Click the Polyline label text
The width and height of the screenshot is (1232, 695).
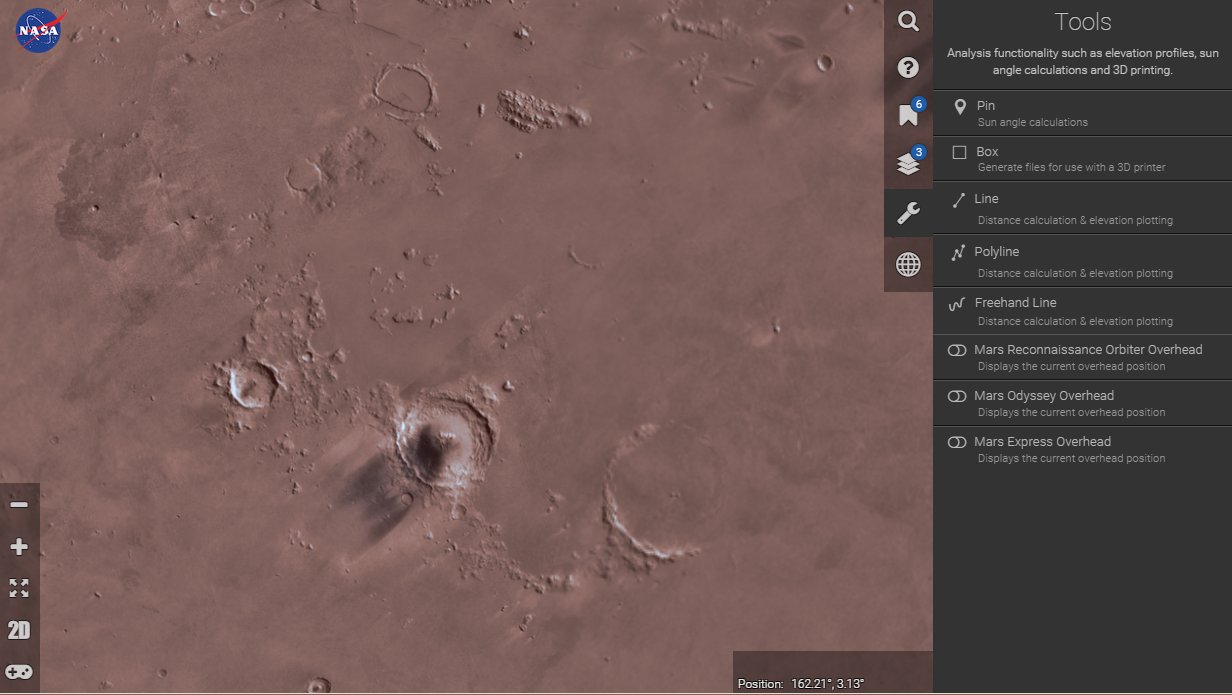(x=997, y=252)
